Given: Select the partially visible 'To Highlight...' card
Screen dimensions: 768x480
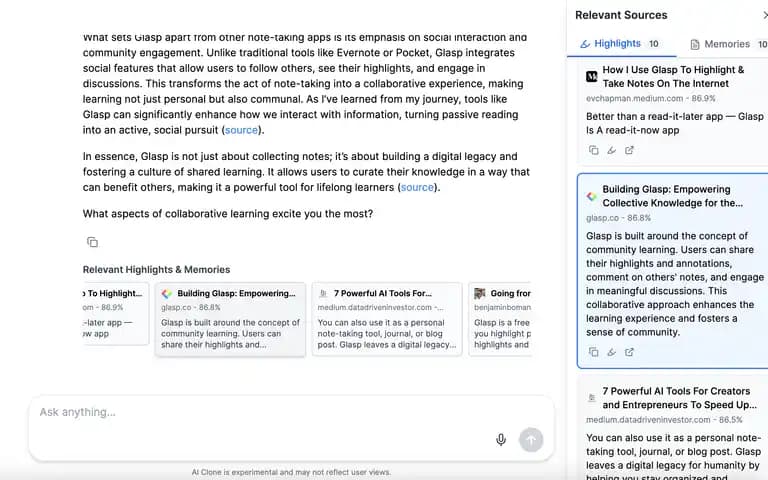Looking at the screenshot, I should (116, 313).
